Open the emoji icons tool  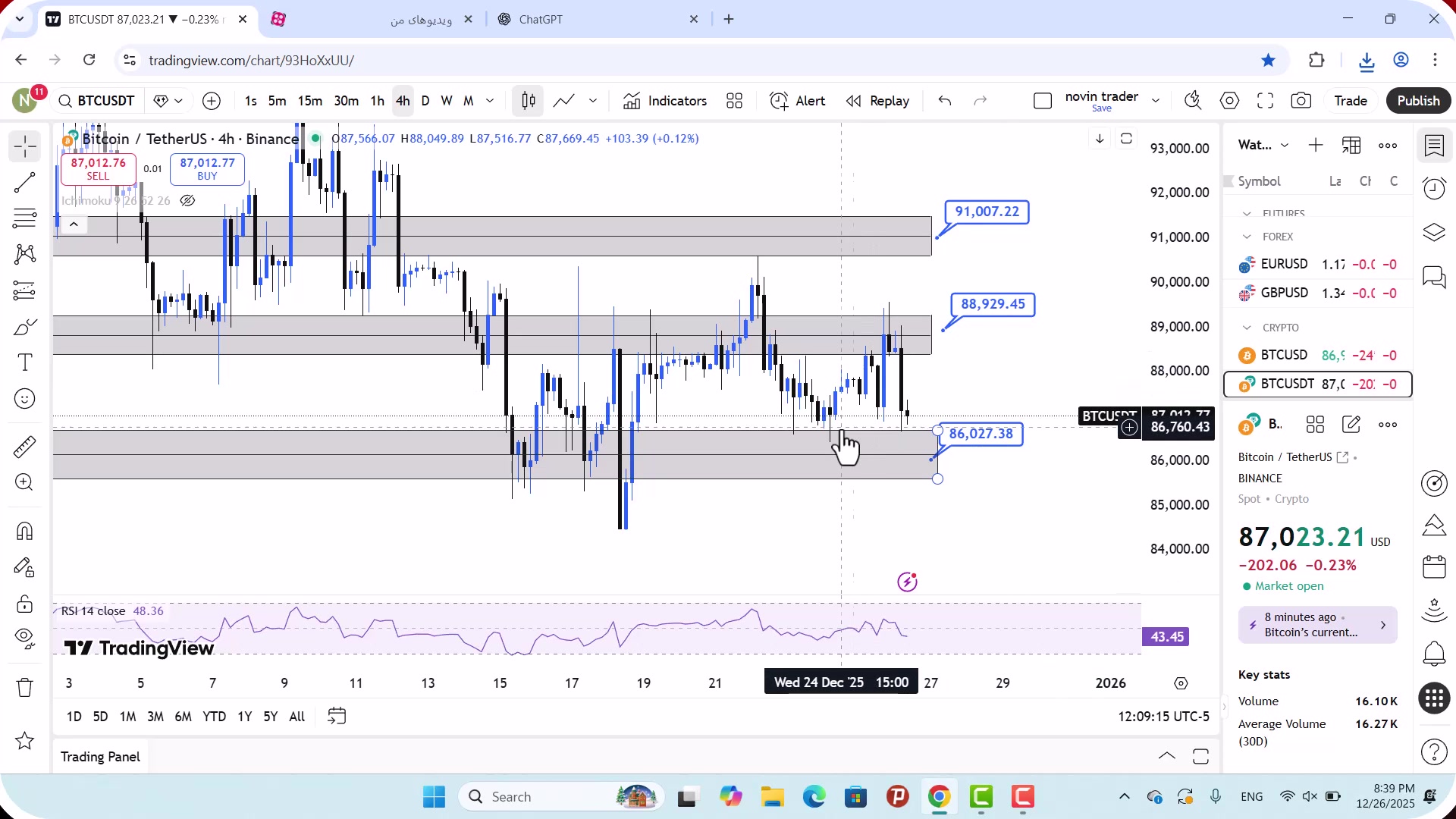coord(25,399)
